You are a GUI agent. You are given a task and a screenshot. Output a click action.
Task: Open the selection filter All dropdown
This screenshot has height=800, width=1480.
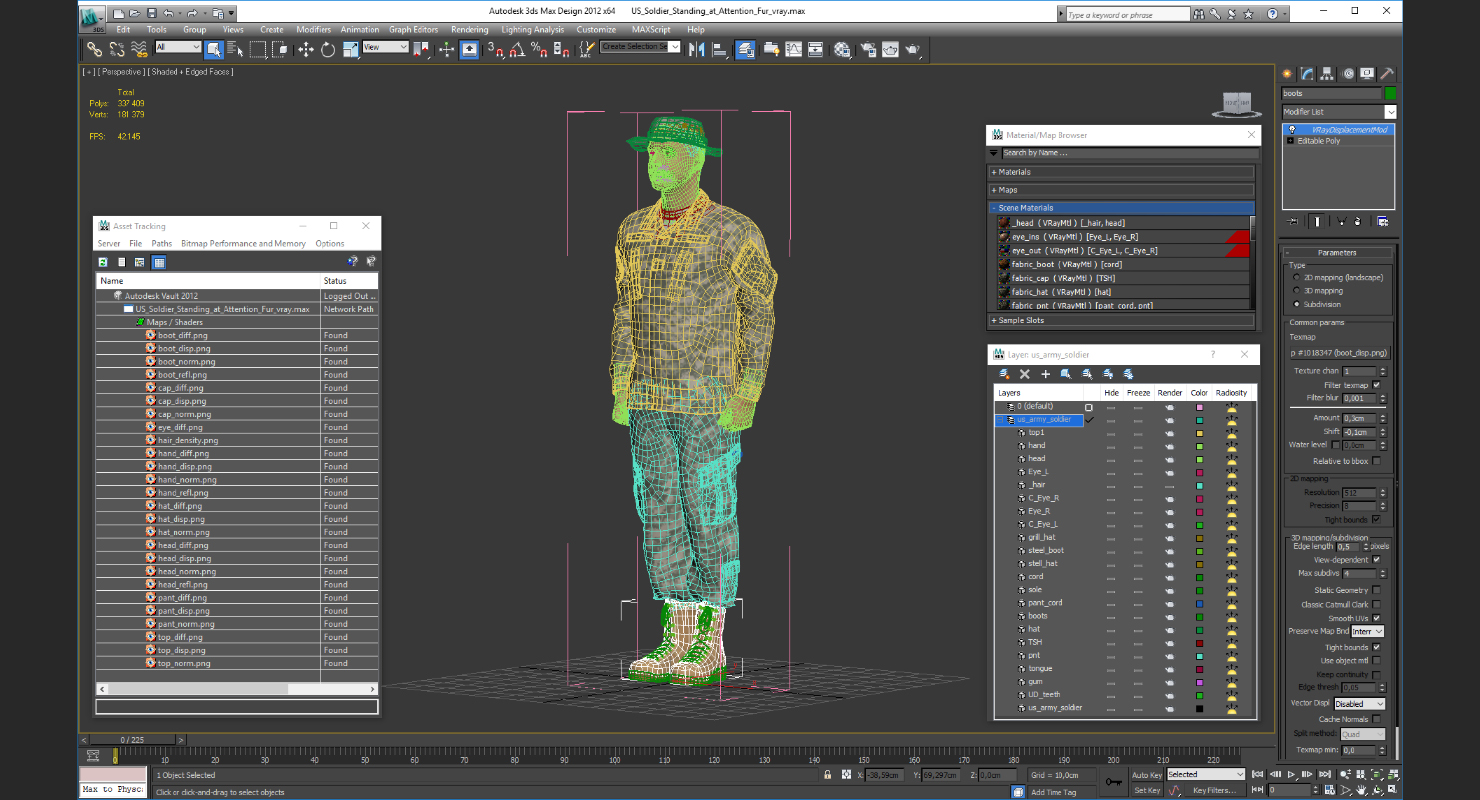pyautogui.click(x=178, y=47)
